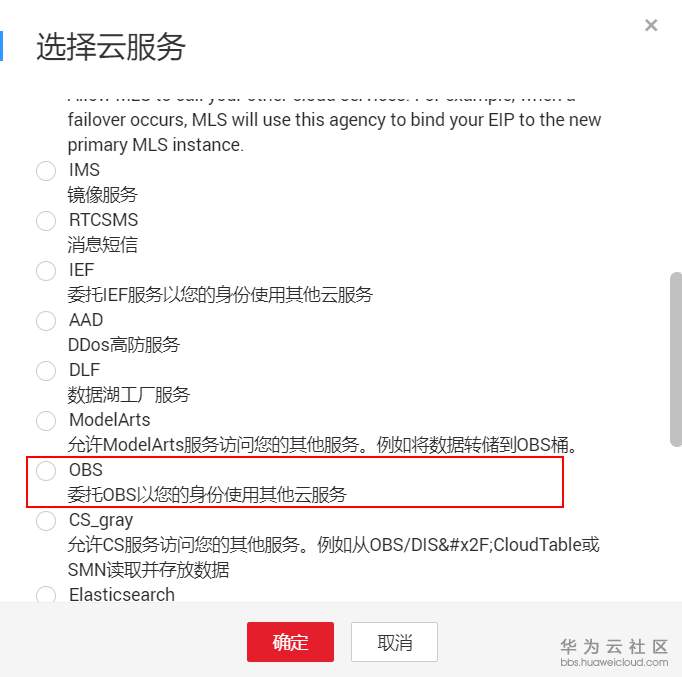Click the vertical scrollbar thumb
682x677 pixels.
point(676,359)
